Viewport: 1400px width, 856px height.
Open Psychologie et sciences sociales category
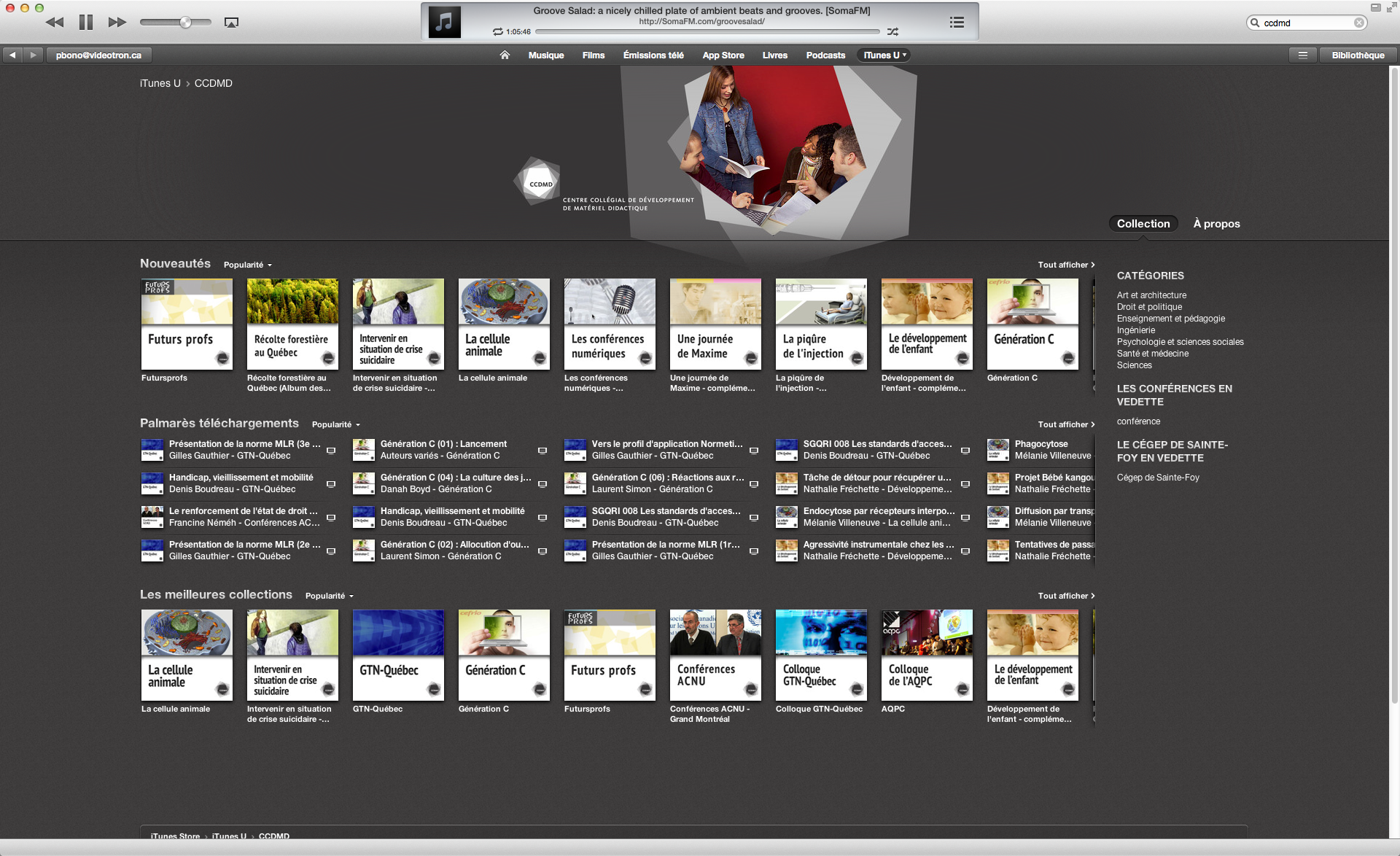(1180, 342)
